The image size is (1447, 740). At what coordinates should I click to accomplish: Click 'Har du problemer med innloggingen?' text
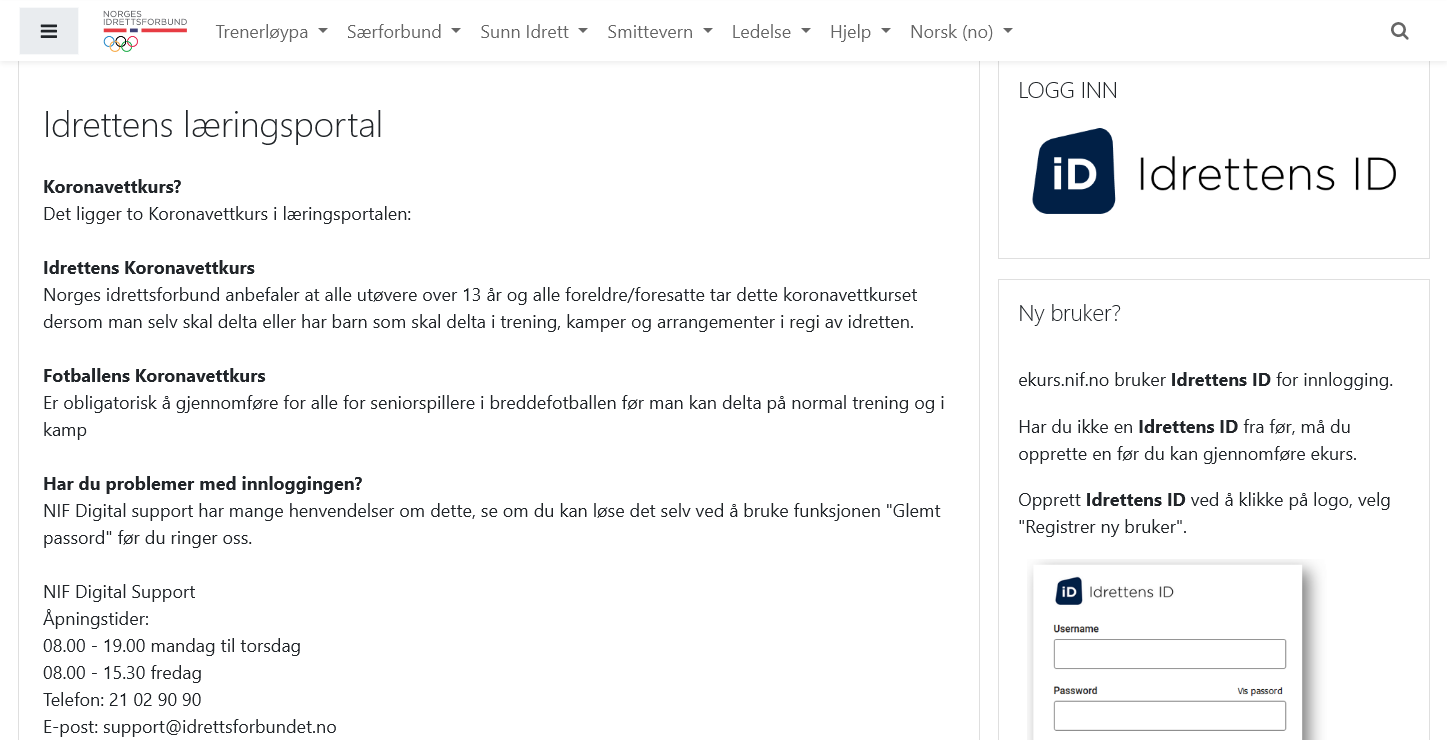(x=203, y=484)
